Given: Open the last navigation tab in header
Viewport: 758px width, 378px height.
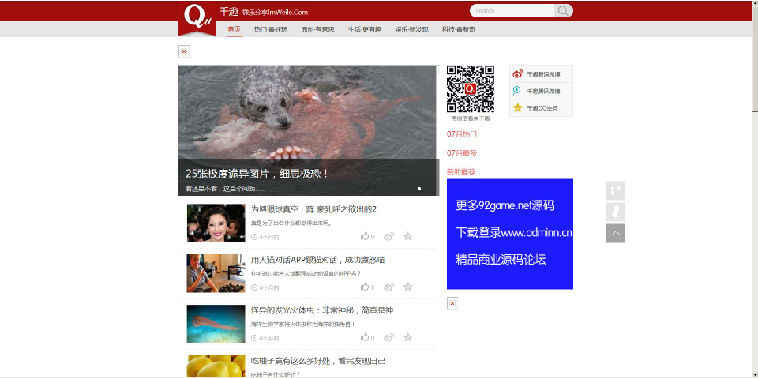Looking at the screenshot, I should (x=458, y=29).
